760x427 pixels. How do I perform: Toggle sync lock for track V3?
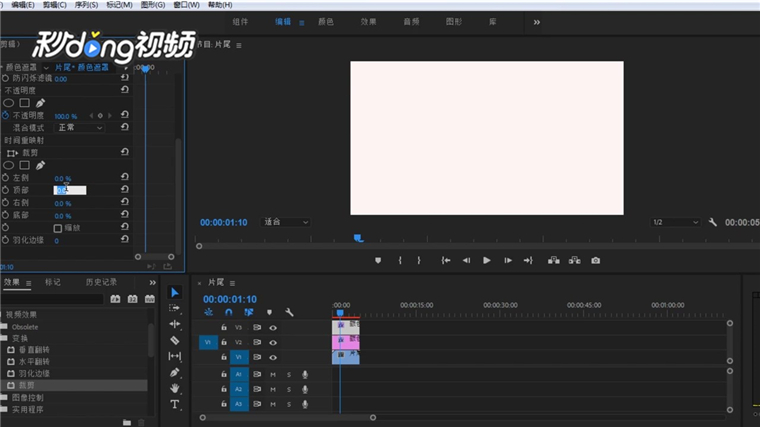click(257, 328)
